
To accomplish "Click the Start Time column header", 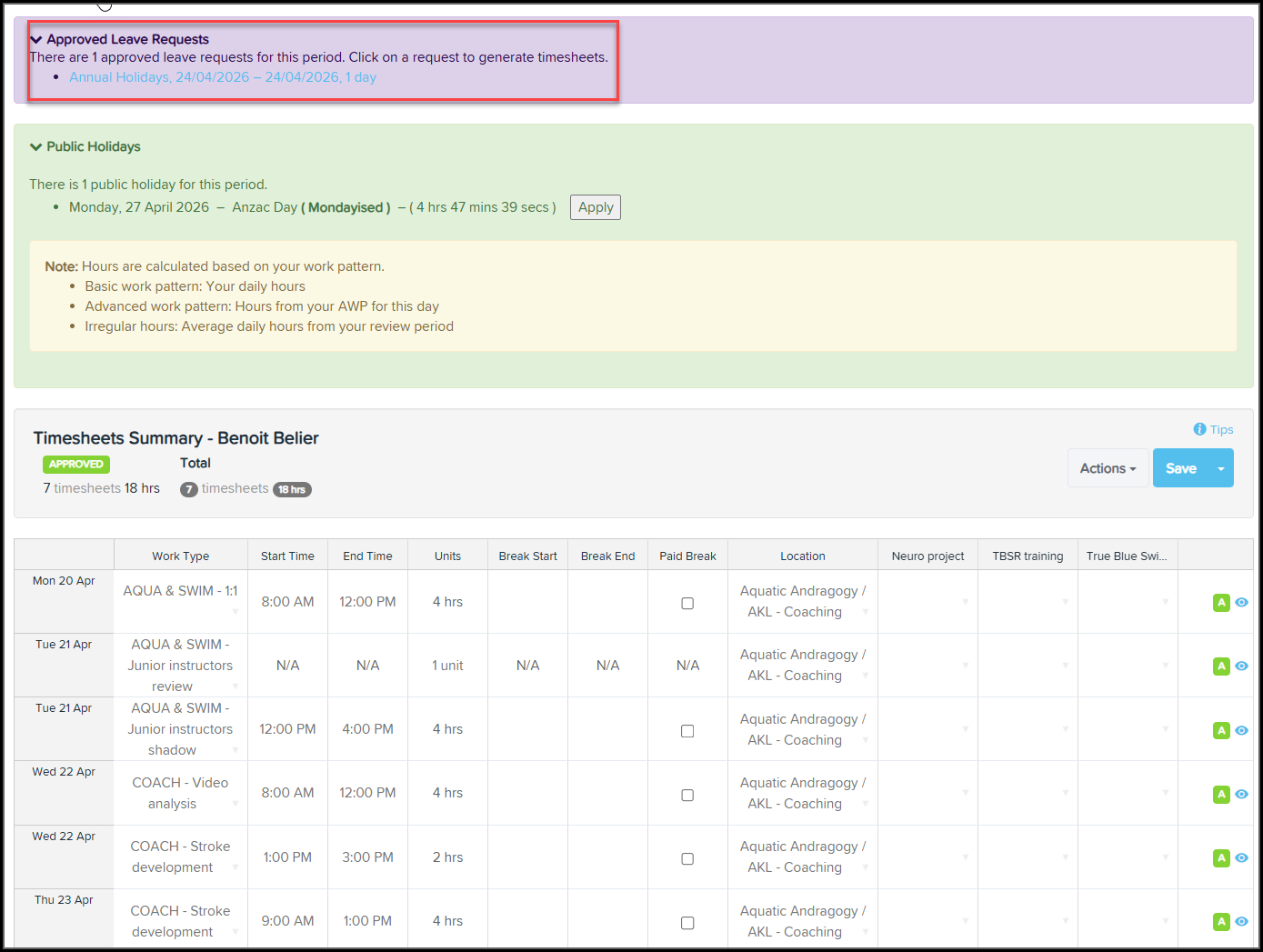I will (287, 556).
